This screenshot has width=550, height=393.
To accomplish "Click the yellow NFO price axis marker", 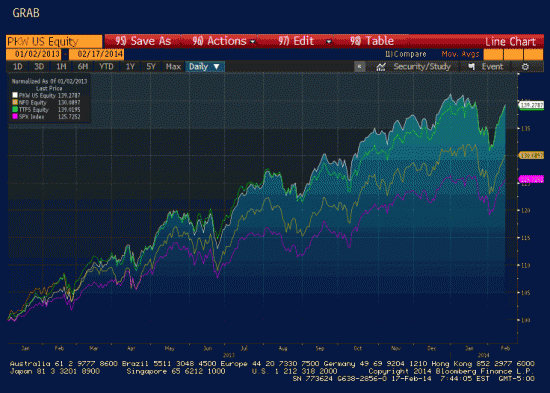I will click(x=531, y=155).
